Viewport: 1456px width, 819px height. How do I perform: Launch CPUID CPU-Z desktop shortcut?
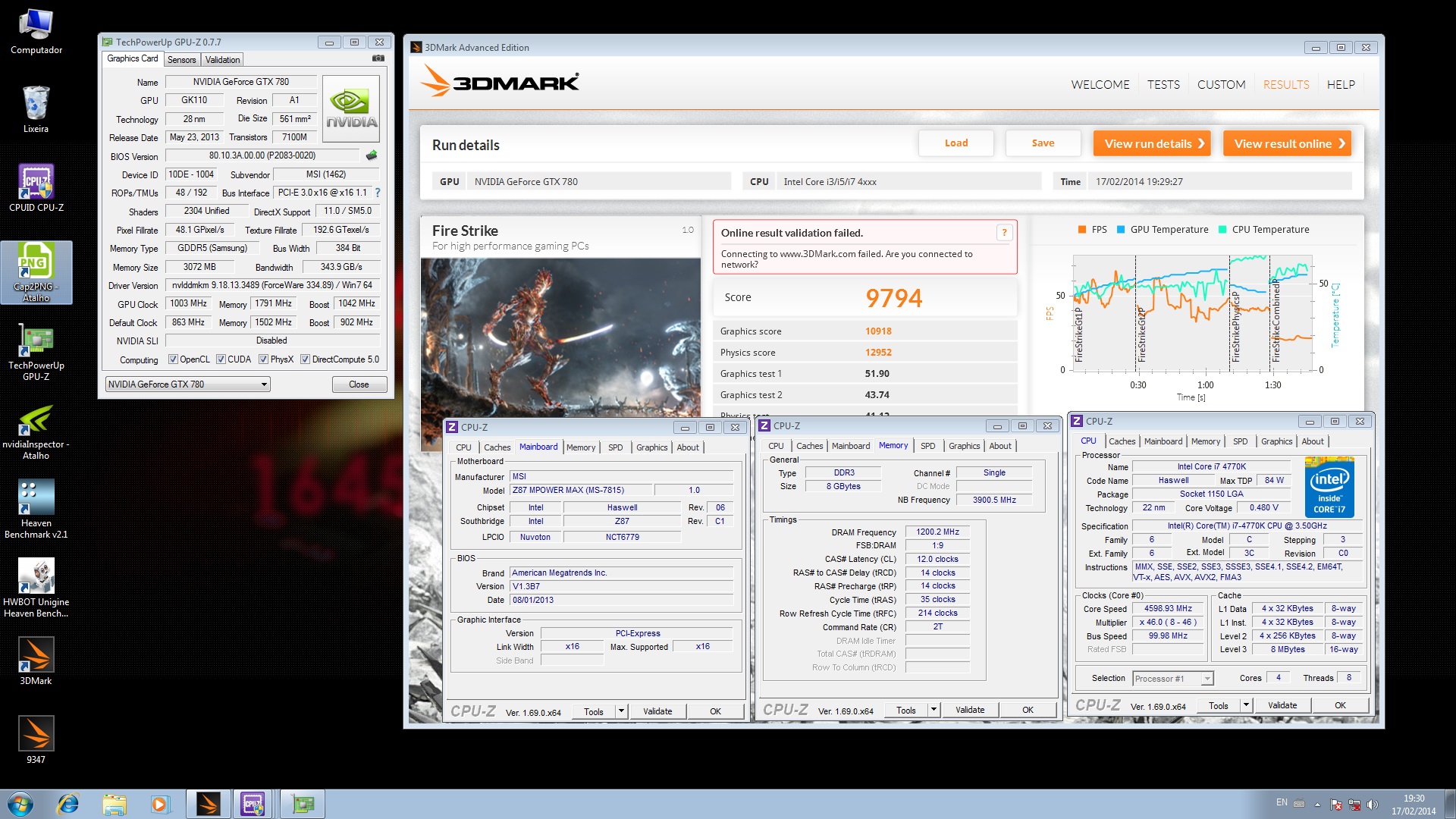click(36, 188)
